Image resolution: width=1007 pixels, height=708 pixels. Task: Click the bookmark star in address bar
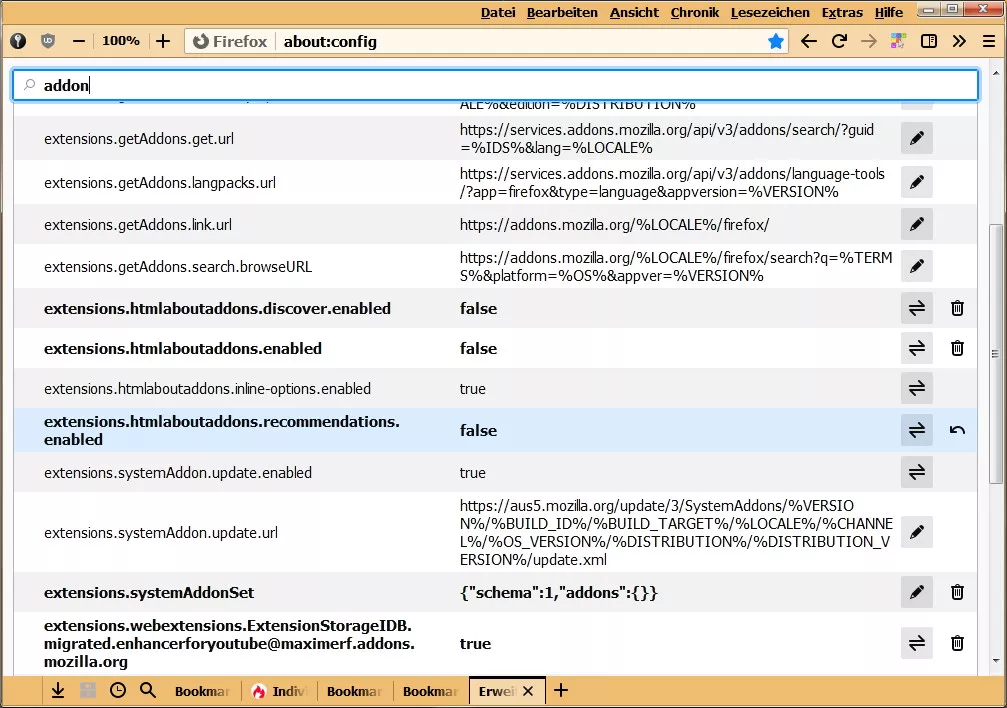(776, 41)
